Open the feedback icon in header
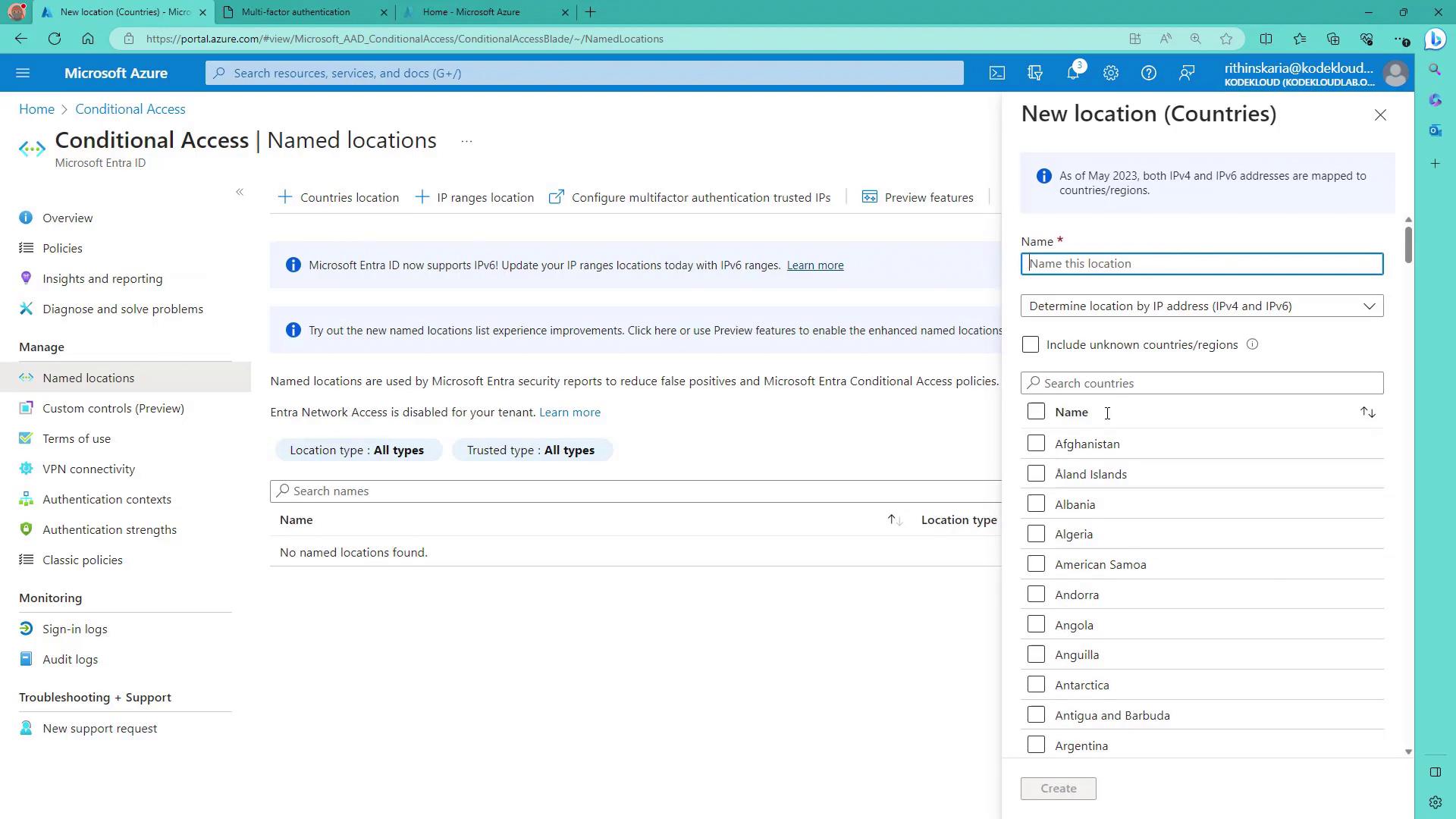This screenshot has width=1456, height=819. 1186,73
